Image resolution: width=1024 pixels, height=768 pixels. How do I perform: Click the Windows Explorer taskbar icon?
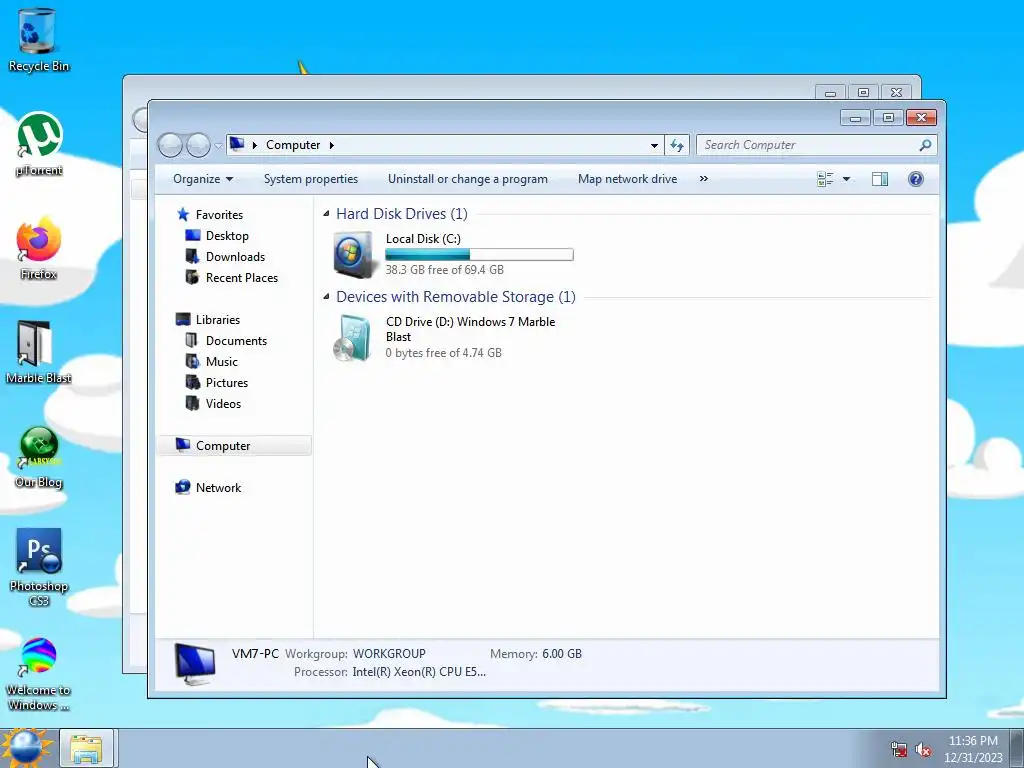pos(87,749)
